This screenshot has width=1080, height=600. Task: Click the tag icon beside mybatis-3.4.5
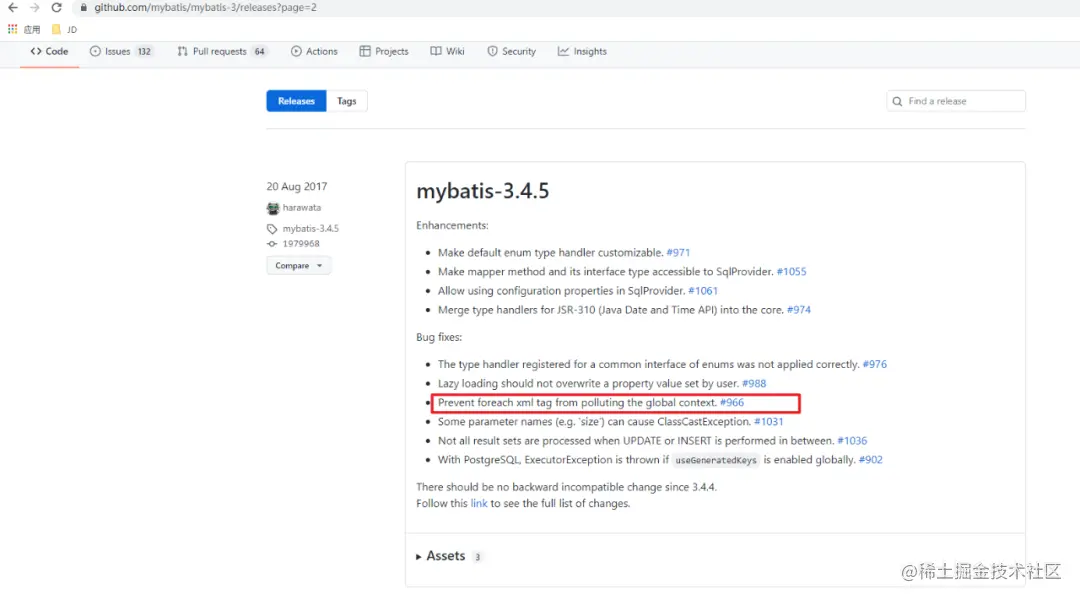click(272, 229)
